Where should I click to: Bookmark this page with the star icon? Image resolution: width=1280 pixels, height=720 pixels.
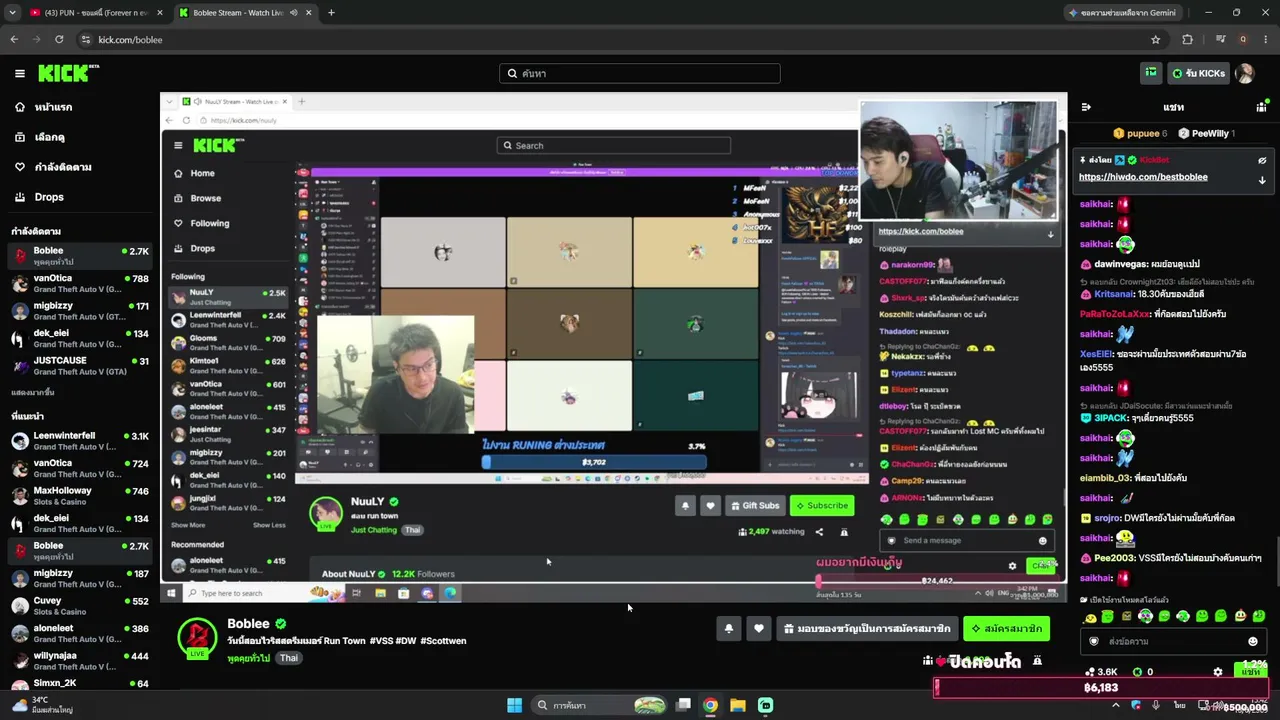click(x=1156, y=39)
